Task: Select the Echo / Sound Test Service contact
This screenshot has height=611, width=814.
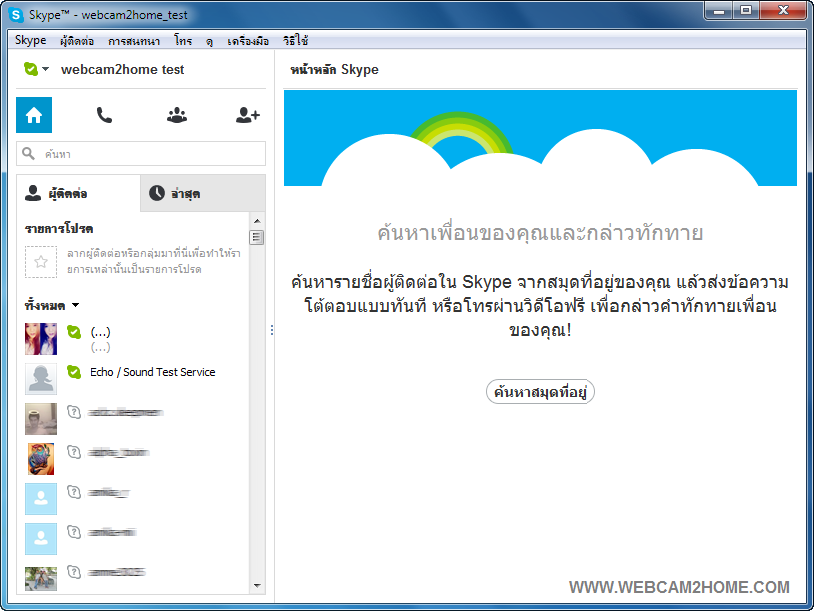Action: [152, 372]
